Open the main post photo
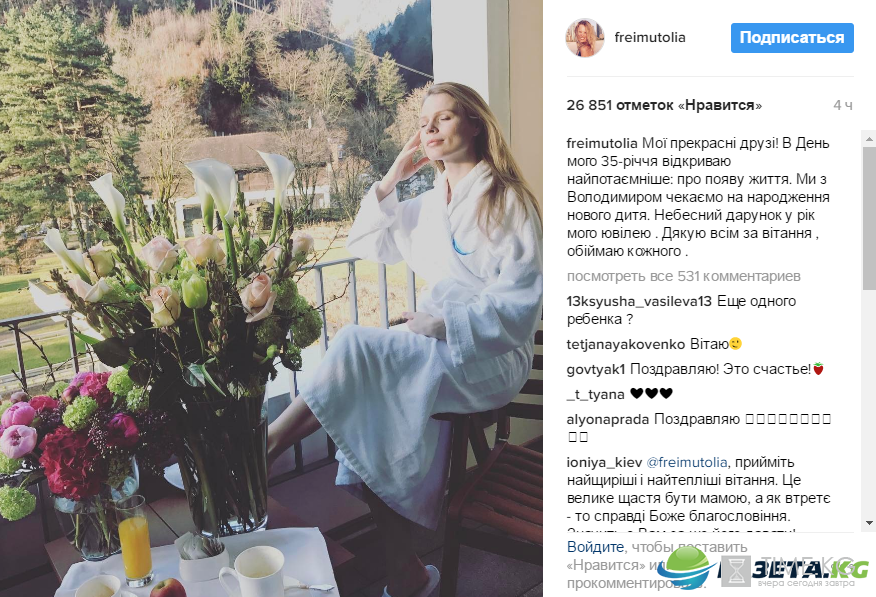 pyautogui.click(x=271, y=298)
